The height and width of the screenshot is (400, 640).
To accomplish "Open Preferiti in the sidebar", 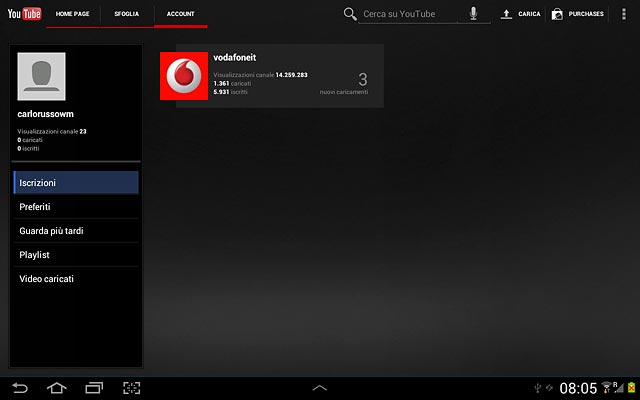I will 76,207.
